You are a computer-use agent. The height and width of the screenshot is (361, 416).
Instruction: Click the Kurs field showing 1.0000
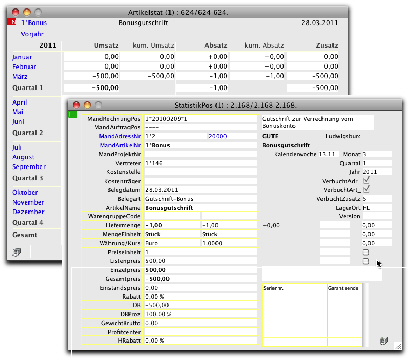click(229, 243)
